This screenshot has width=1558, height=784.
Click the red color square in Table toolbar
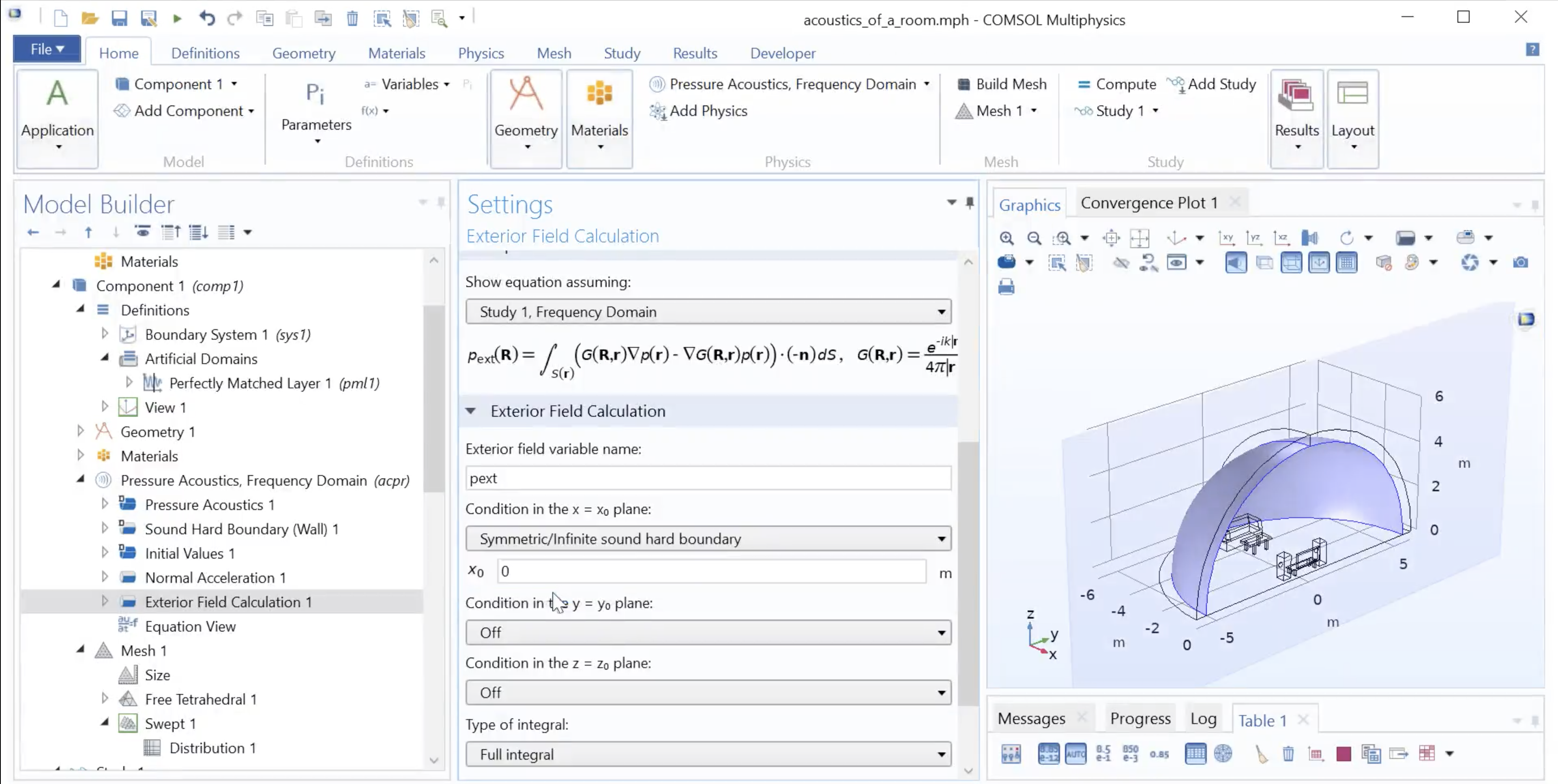tap(1343, 754)
